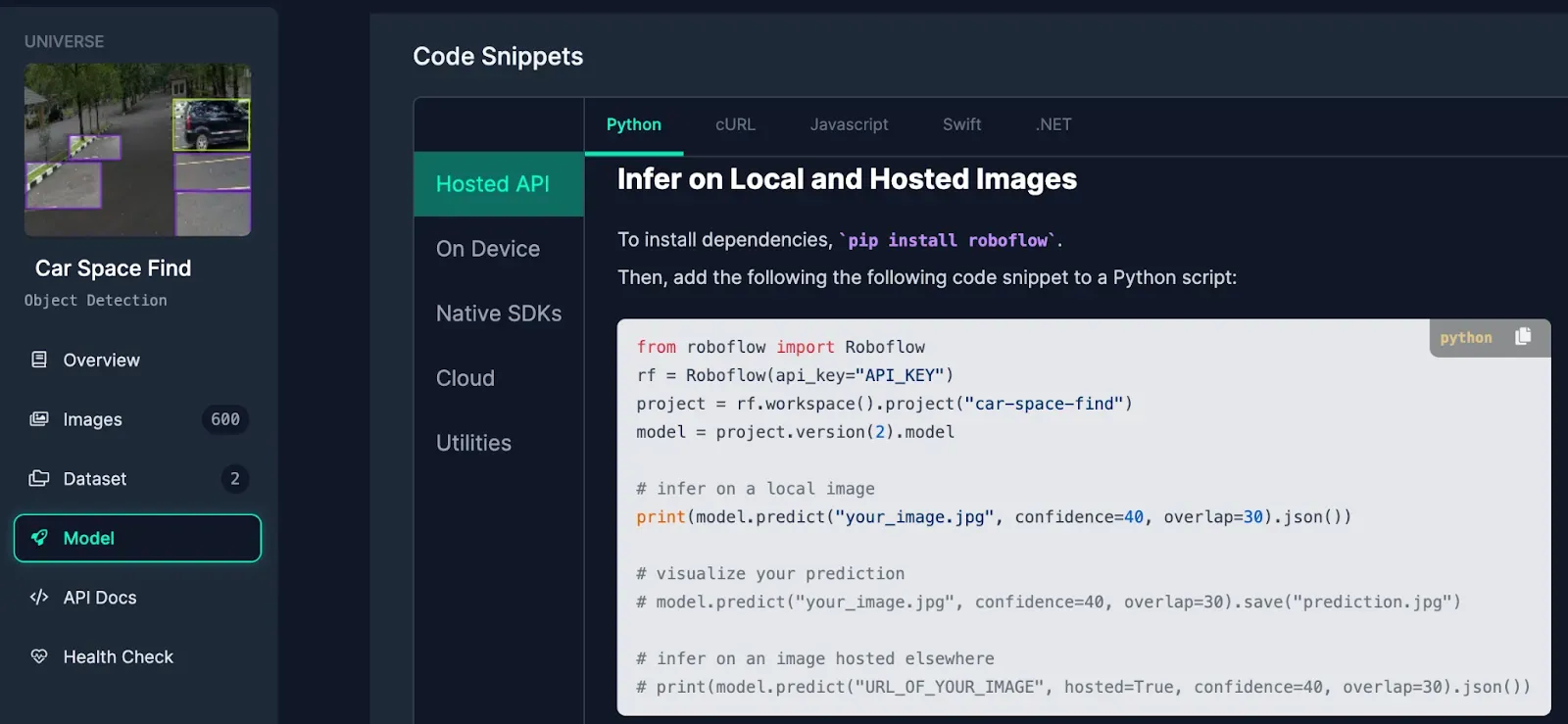
Task: Open the Model page
Action: [137, 538]
